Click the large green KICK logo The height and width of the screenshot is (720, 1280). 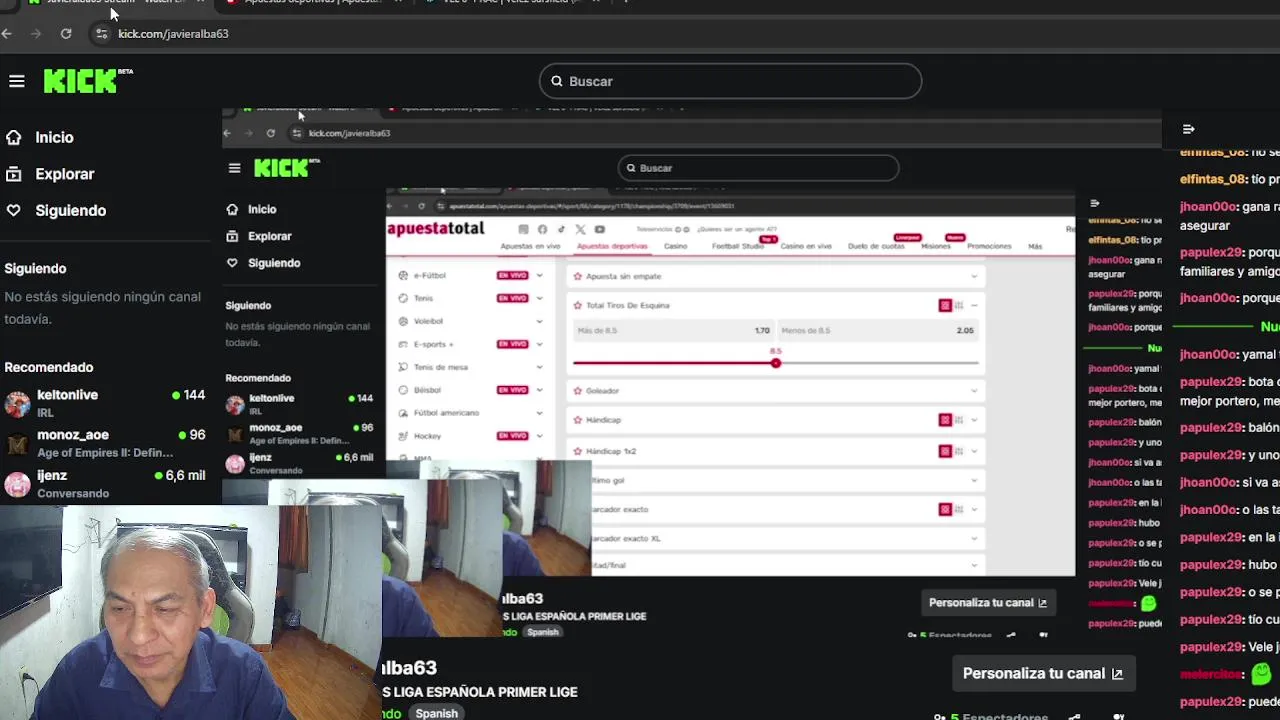pyautogui.click(x=81, y=81)
